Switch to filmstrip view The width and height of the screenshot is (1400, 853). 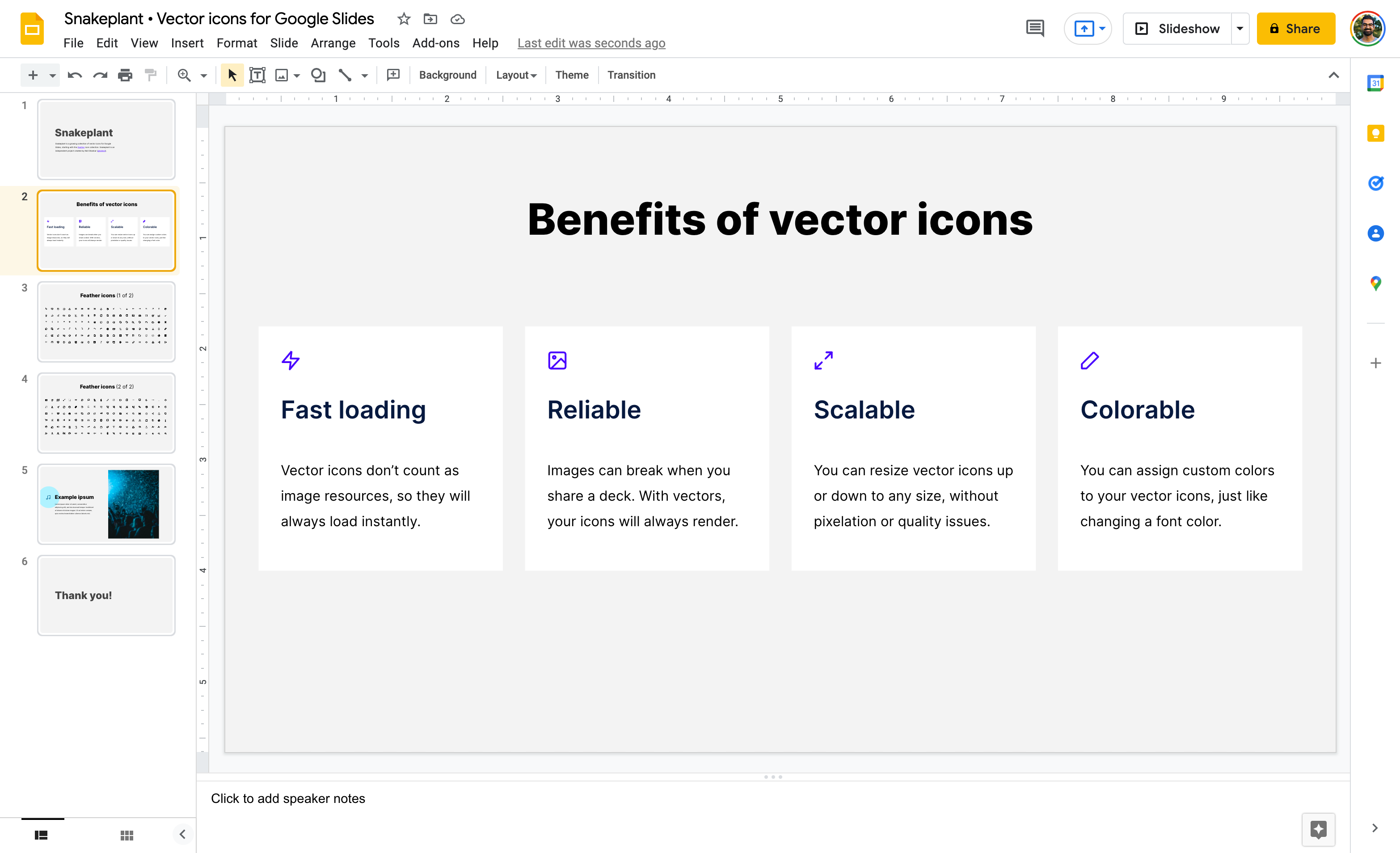[x=41, y=835]
